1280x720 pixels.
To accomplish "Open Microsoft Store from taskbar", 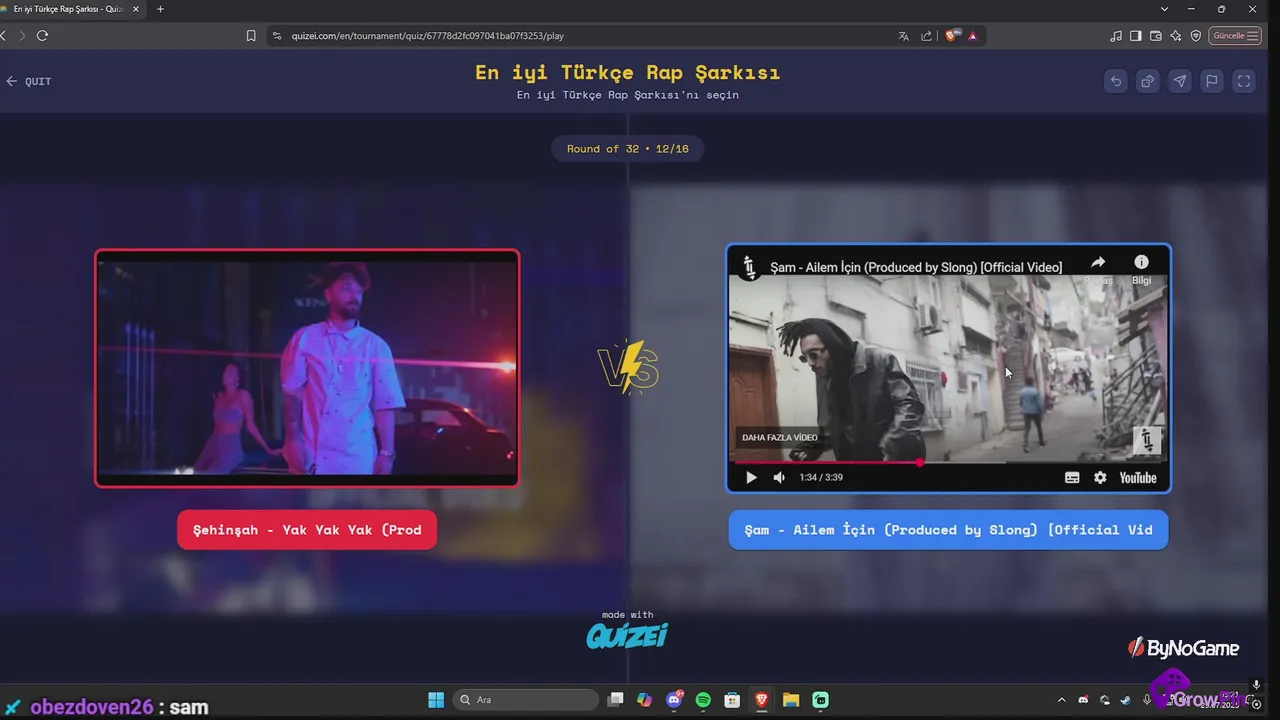I will pyautogui.click(x=732, y=700).
